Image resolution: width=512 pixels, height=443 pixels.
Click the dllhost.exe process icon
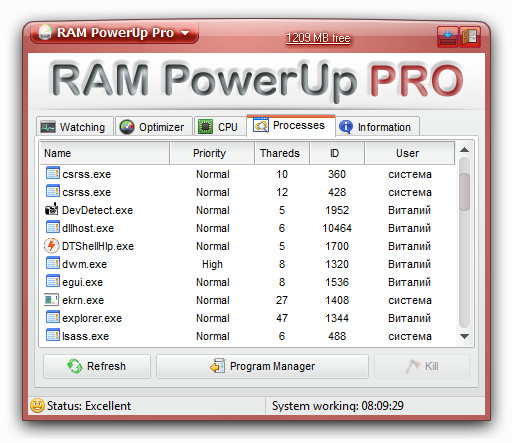(52, 227)
